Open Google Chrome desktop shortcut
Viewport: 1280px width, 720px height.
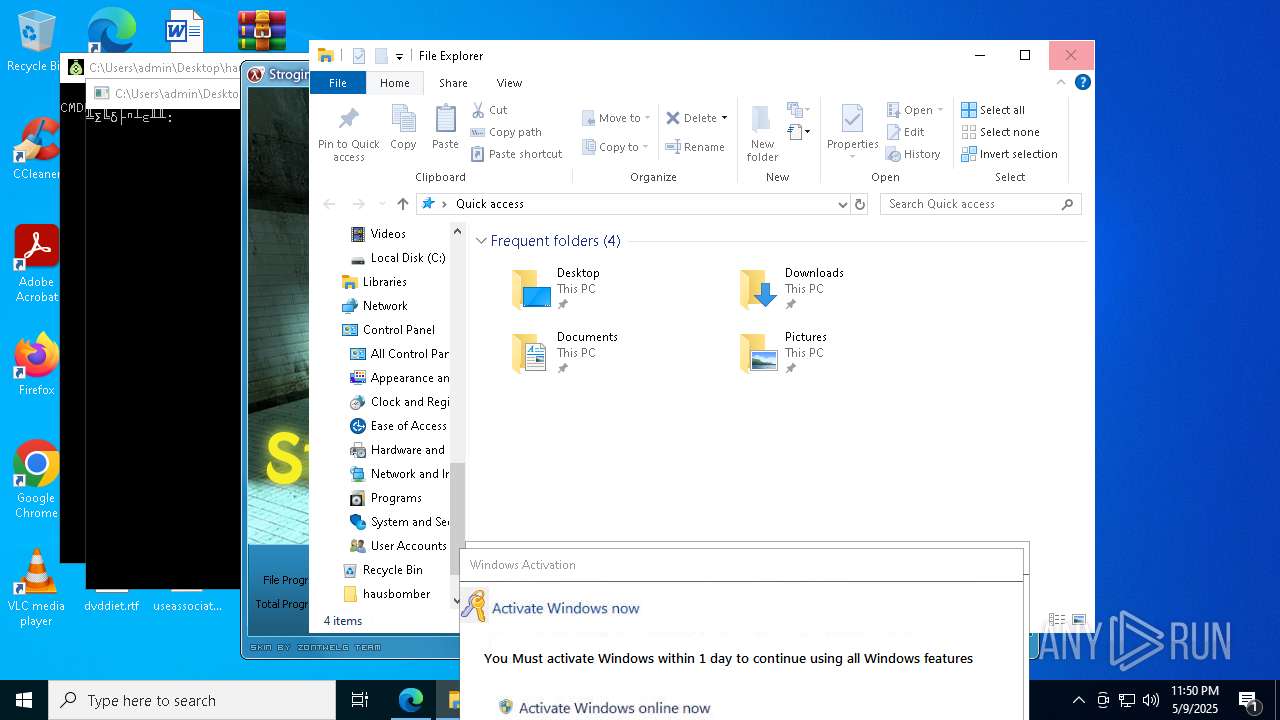coord(36,480)
